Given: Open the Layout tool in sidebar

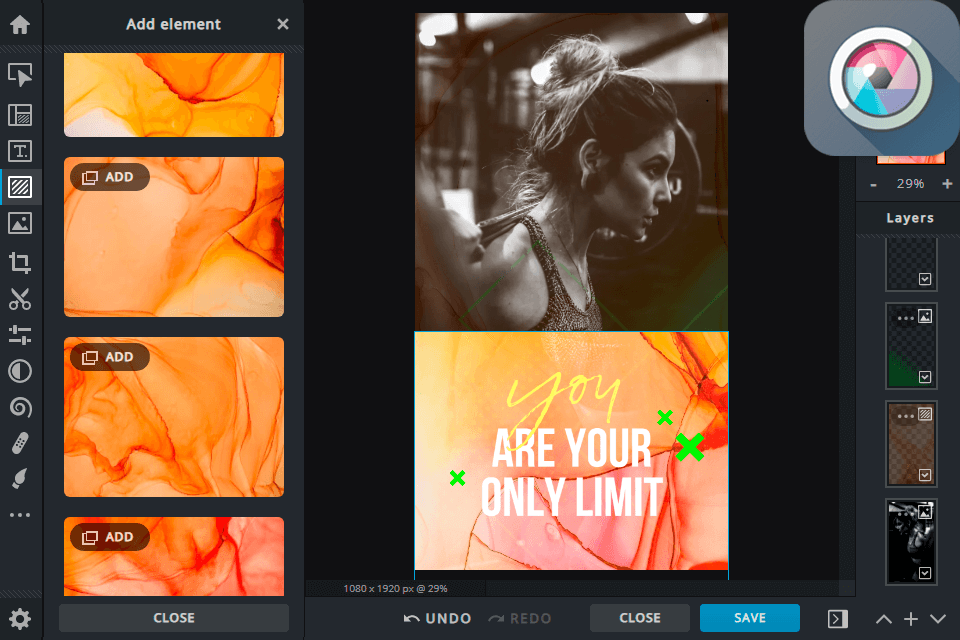Looking at the screenshot, I should [x=20, y=115].
